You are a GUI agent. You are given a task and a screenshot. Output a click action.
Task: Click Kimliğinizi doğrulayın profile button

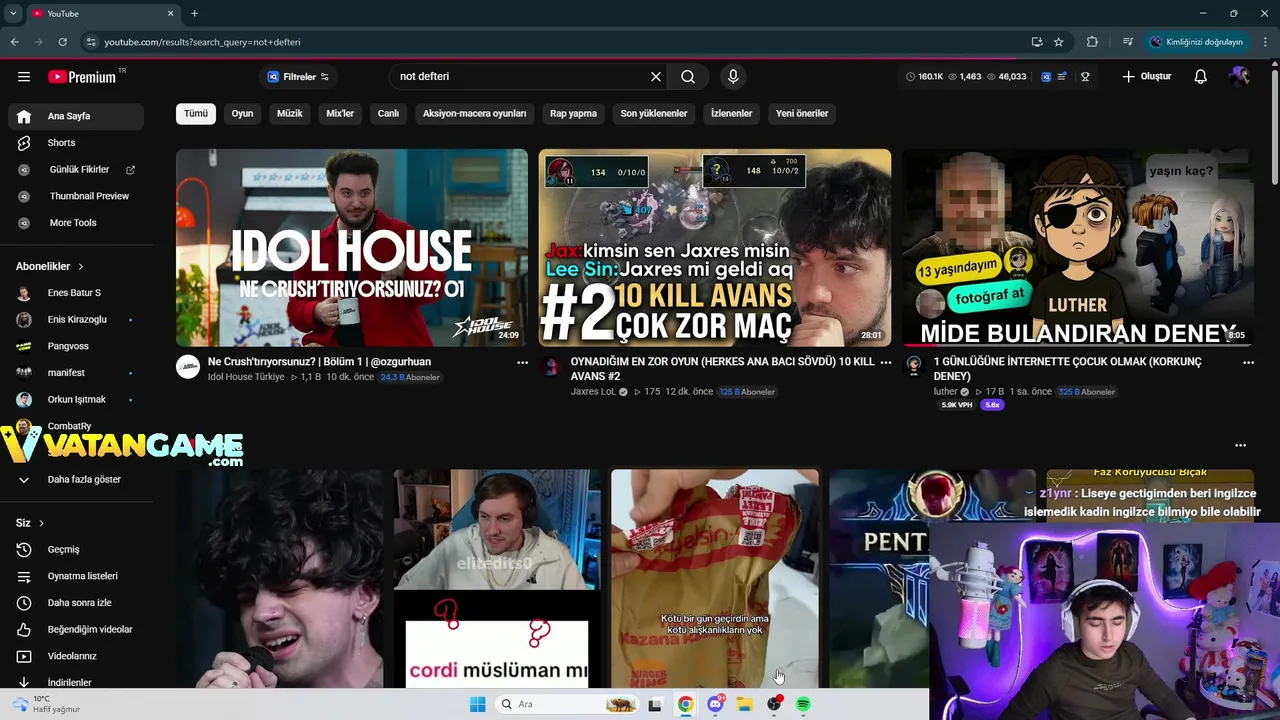tap(1197, 42)
